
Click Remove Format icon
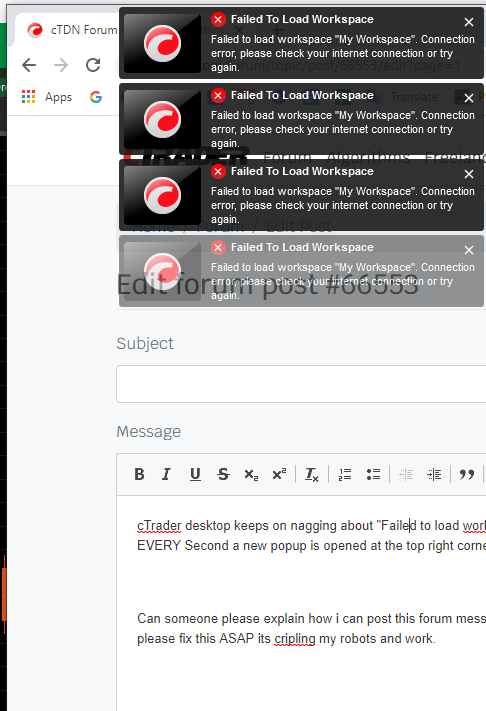tap(312, 474)
